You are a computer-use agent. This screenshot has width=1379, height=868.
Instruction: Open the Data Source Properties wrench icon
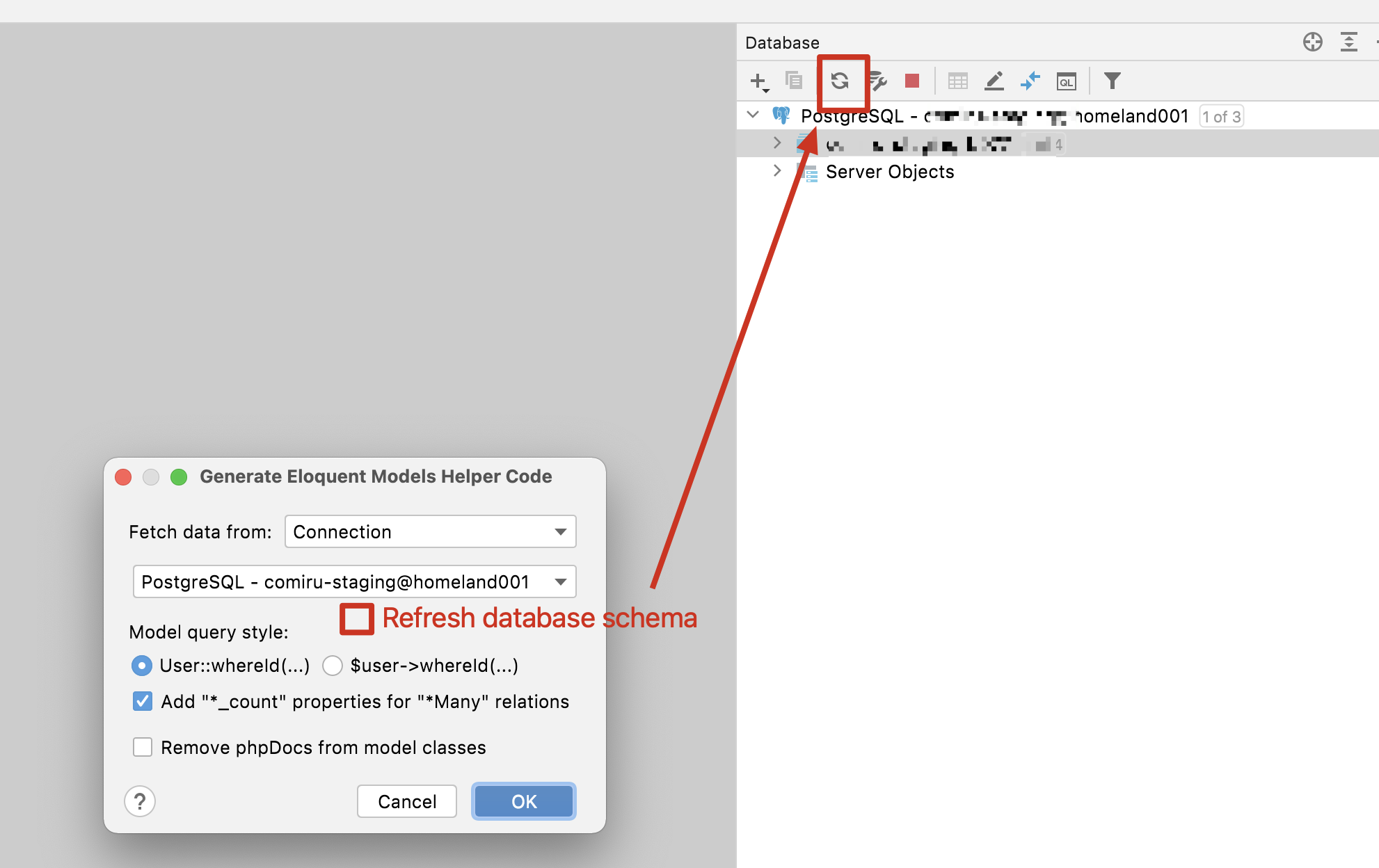click(x=878, y=81)
